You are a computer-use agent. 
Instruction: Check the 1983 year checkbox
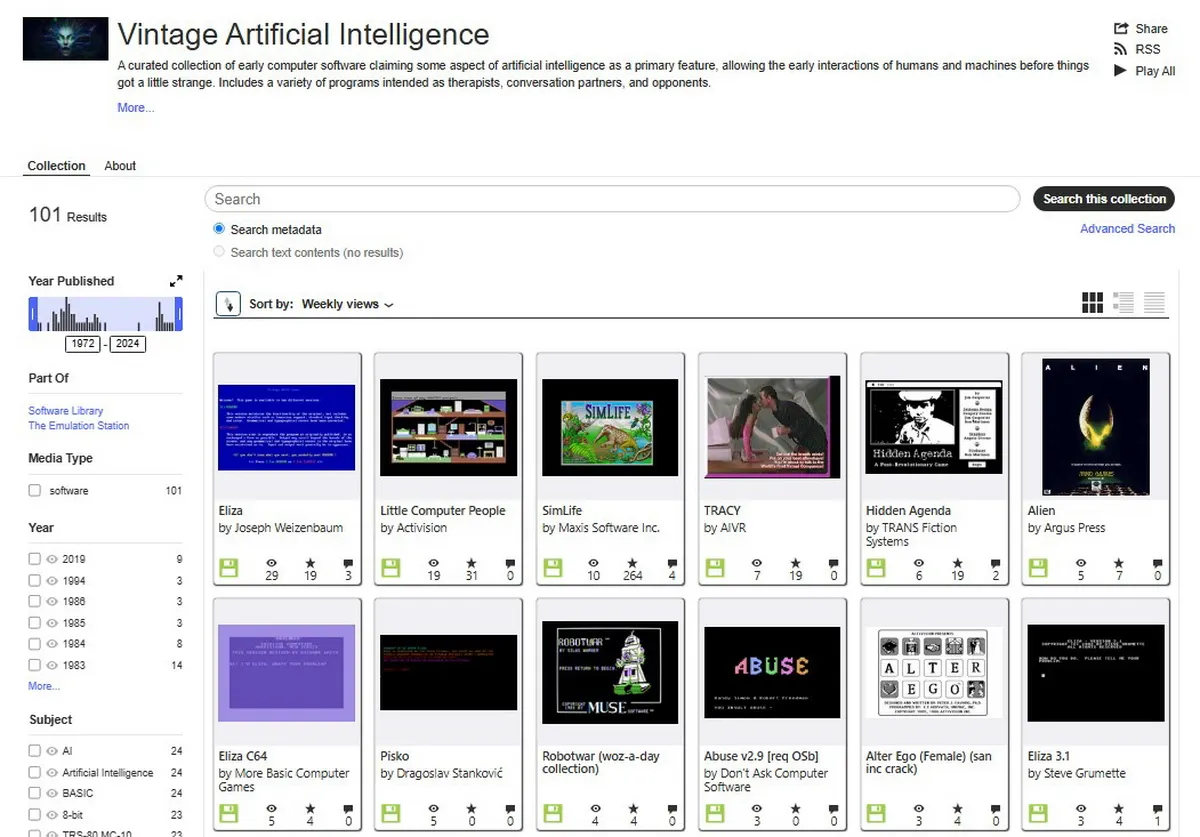[35, 665]
